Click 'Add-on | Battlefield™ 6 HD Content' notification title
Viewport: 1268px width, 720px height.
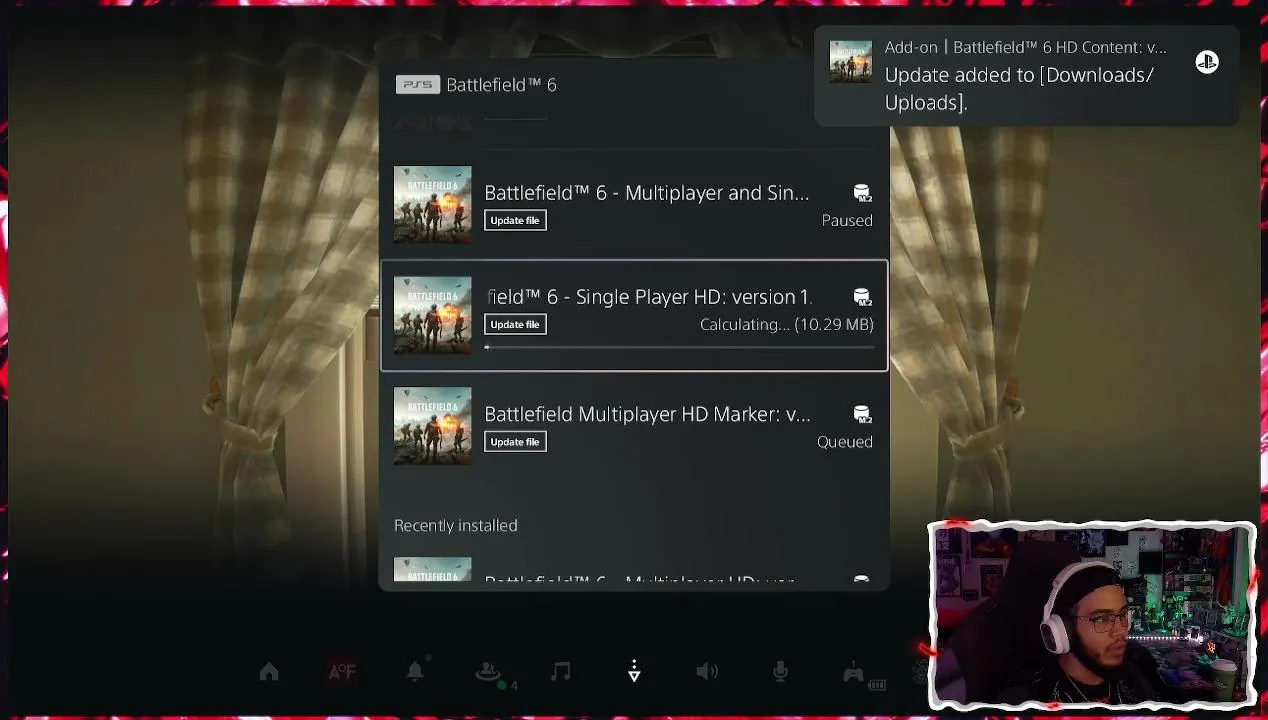click(1025, 47)
